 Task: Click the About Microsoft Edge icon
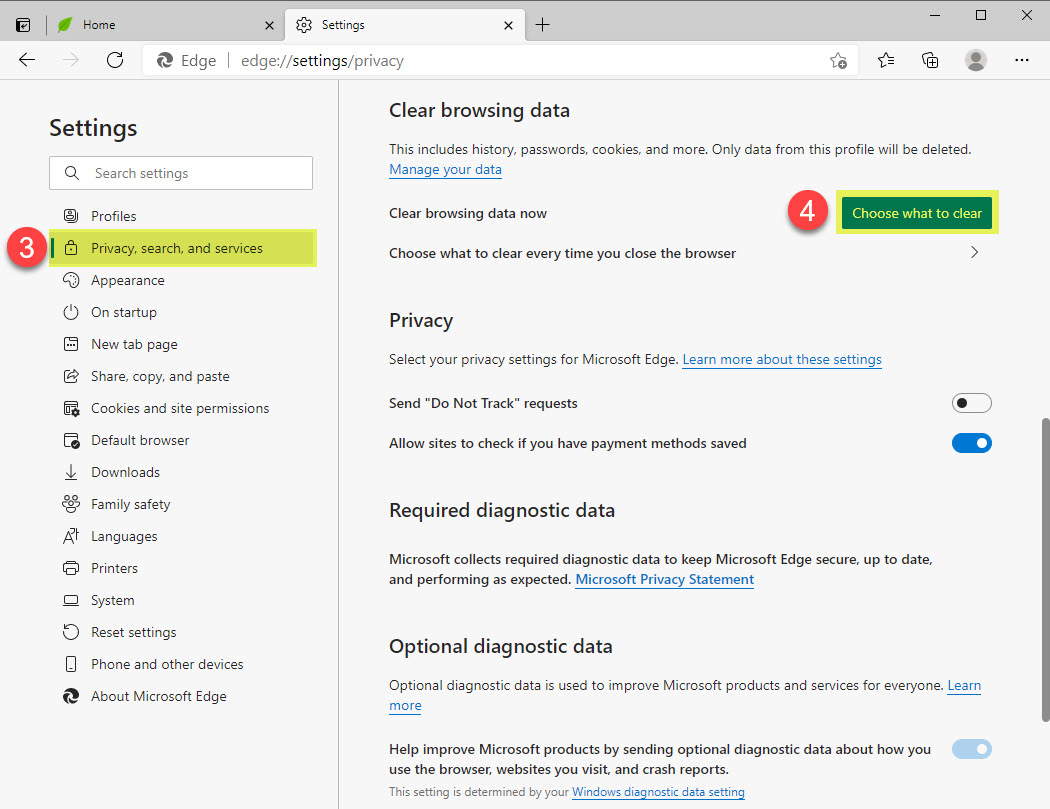69,696
